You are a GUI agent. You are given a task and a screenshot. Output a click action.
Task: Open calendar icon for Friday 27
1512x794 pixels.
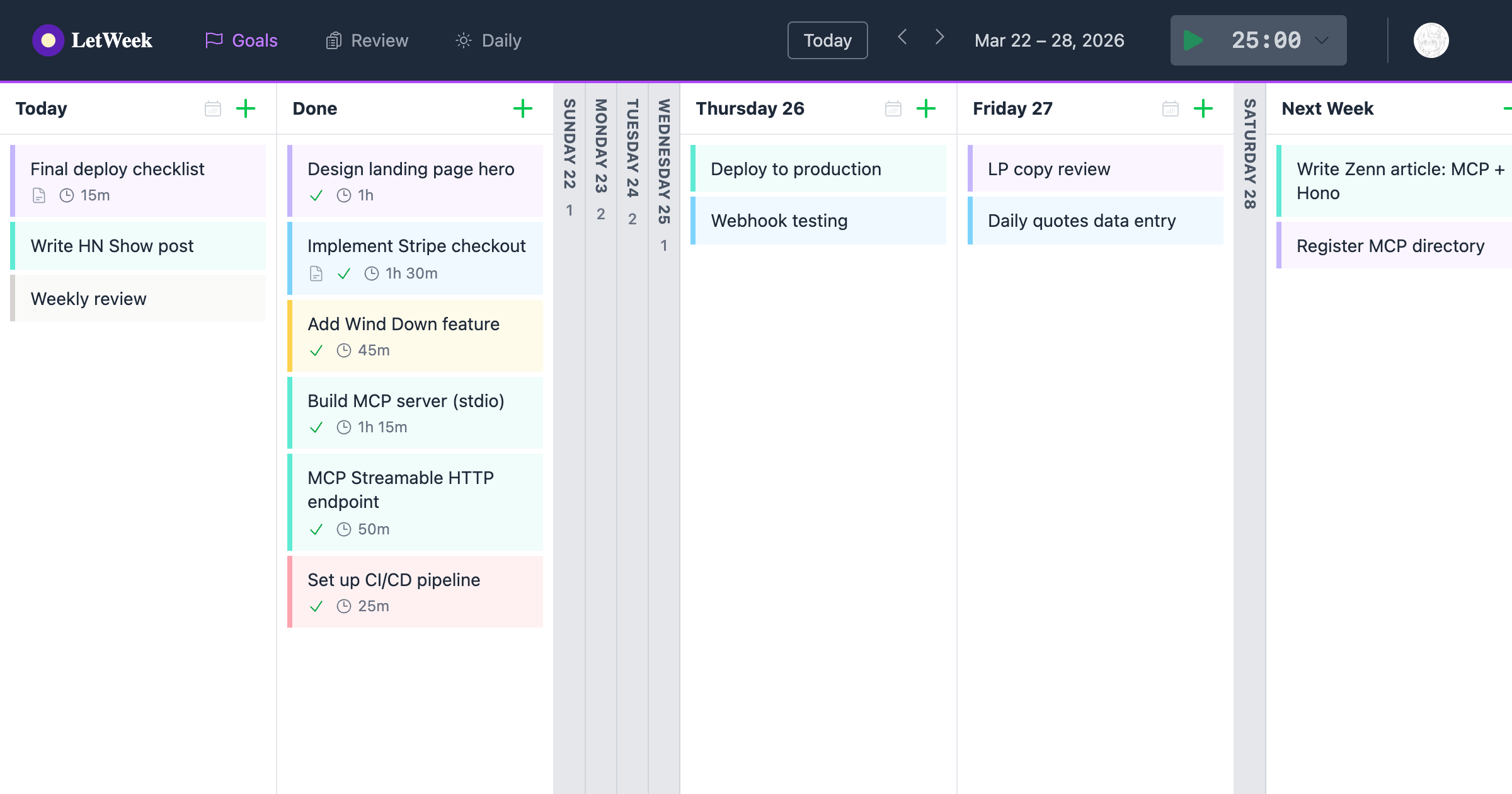tap(1171, 108)
